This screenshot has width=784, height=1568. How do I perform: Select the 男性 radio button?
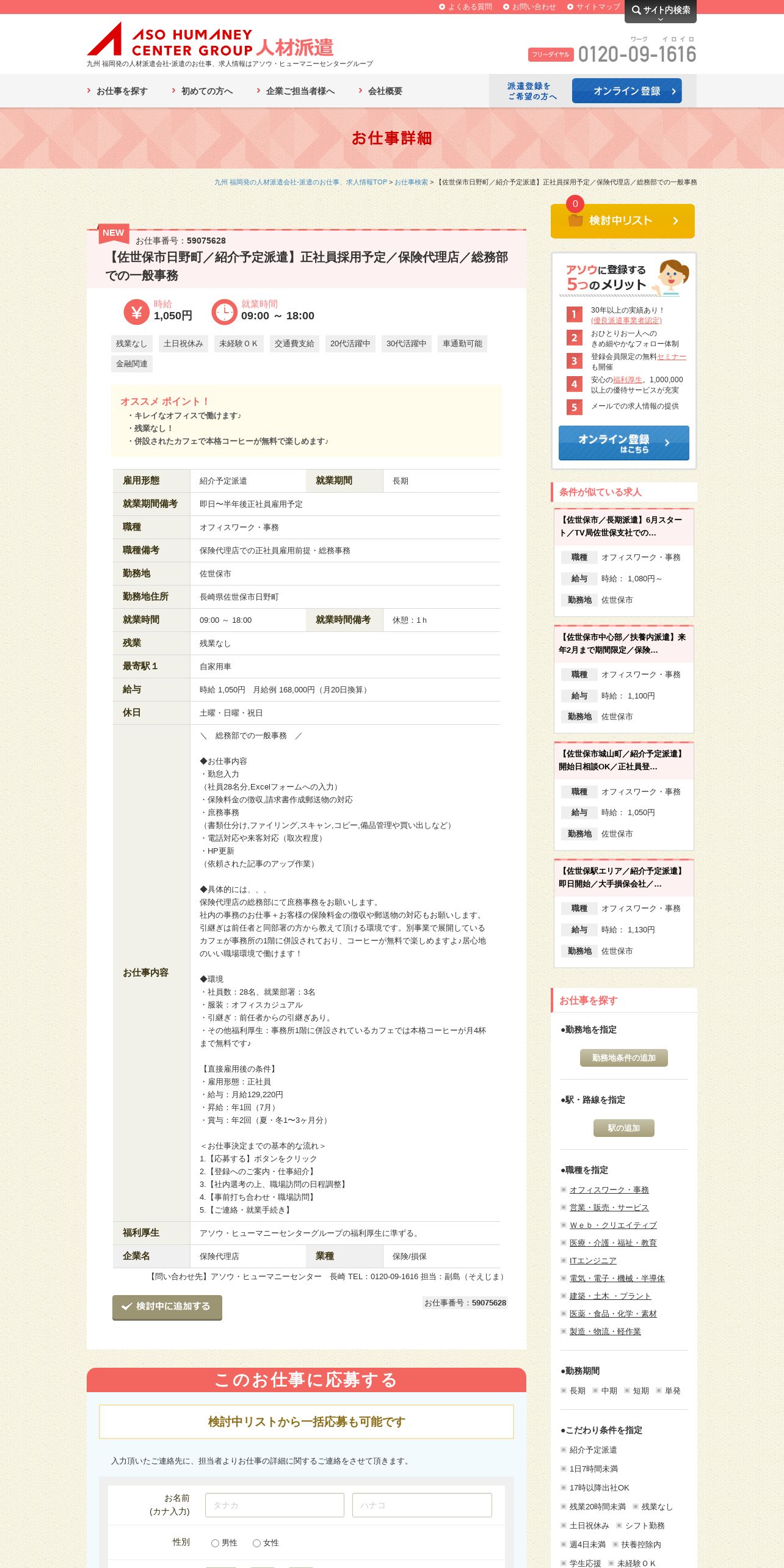point(215,1543)
